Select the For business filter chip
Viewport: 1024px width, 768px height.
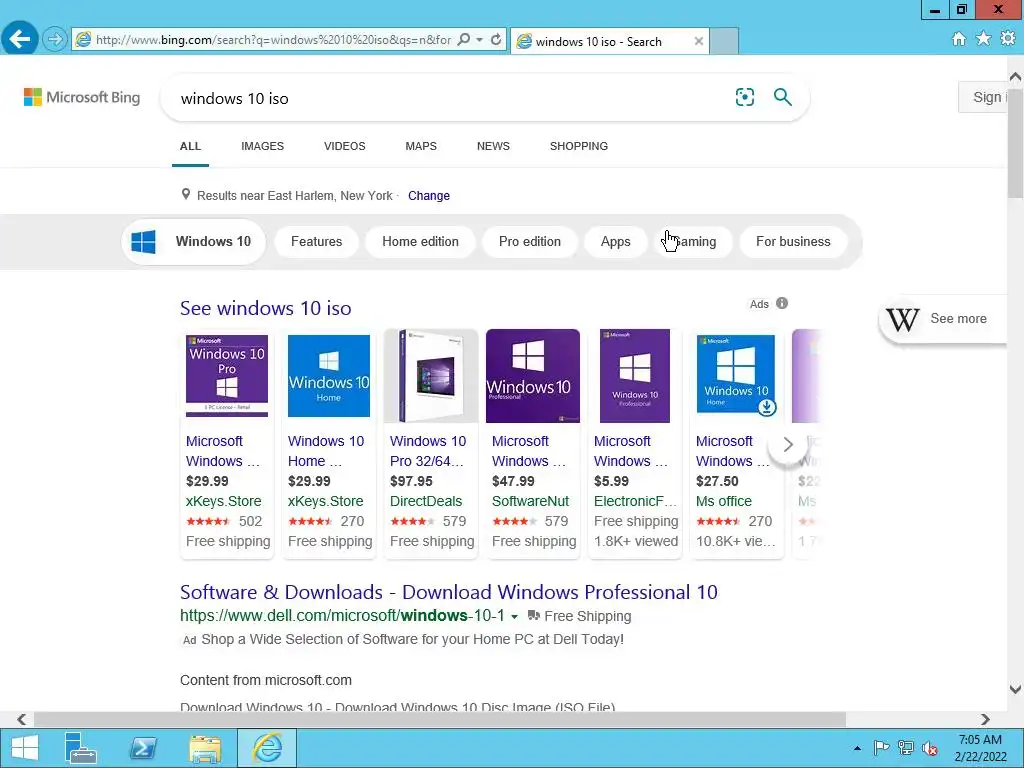point(793,242)
